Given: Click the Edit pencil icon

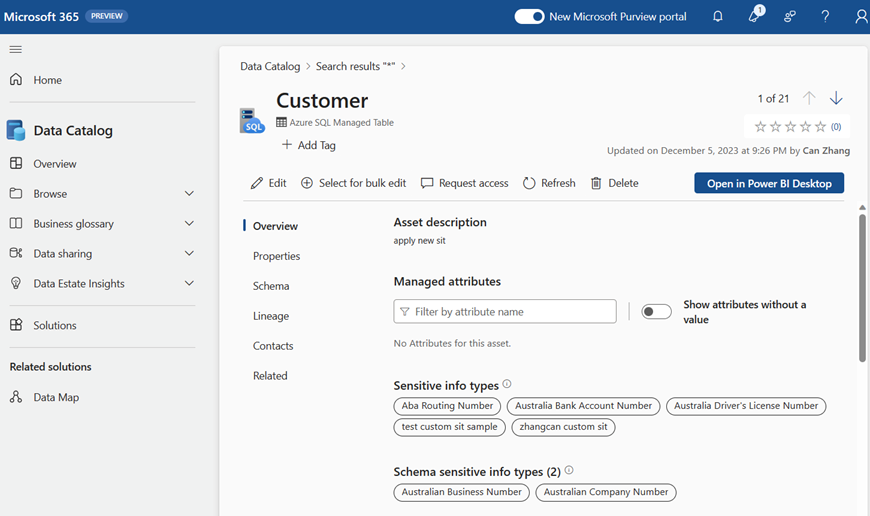Looking at the screenshot, I should [257, 183].
